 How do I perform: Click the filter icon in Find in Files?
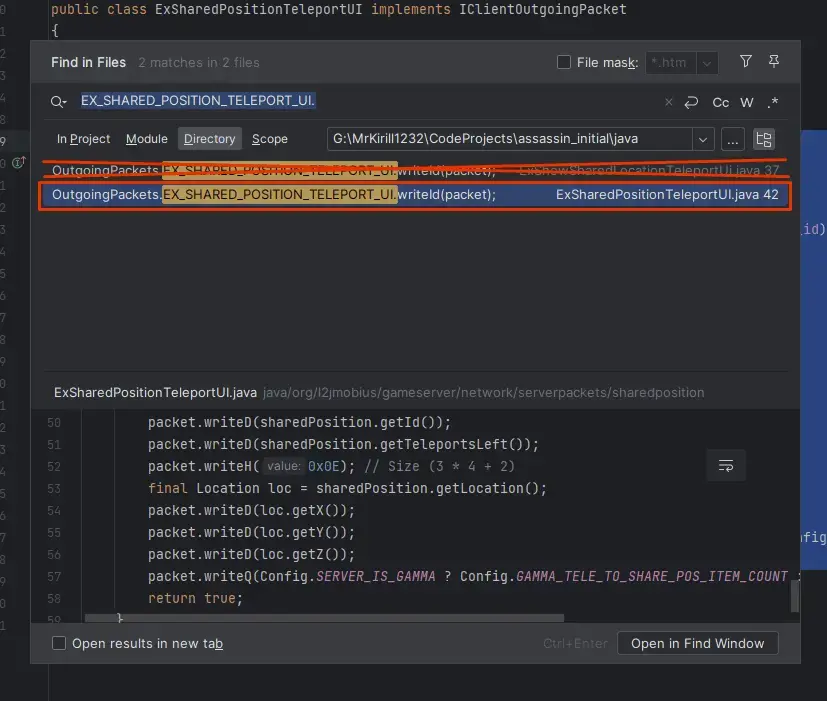tap(745, 62)
